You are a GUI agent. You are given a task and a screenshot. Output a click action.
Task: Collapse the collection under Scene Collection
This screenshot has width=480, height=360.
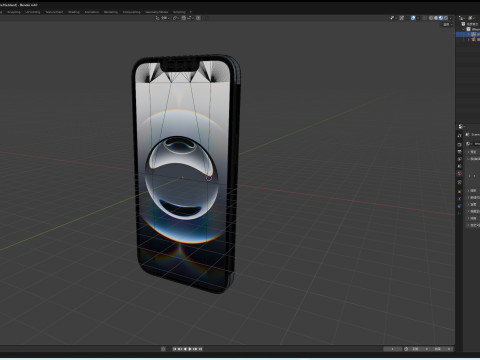tap(463, 29)
